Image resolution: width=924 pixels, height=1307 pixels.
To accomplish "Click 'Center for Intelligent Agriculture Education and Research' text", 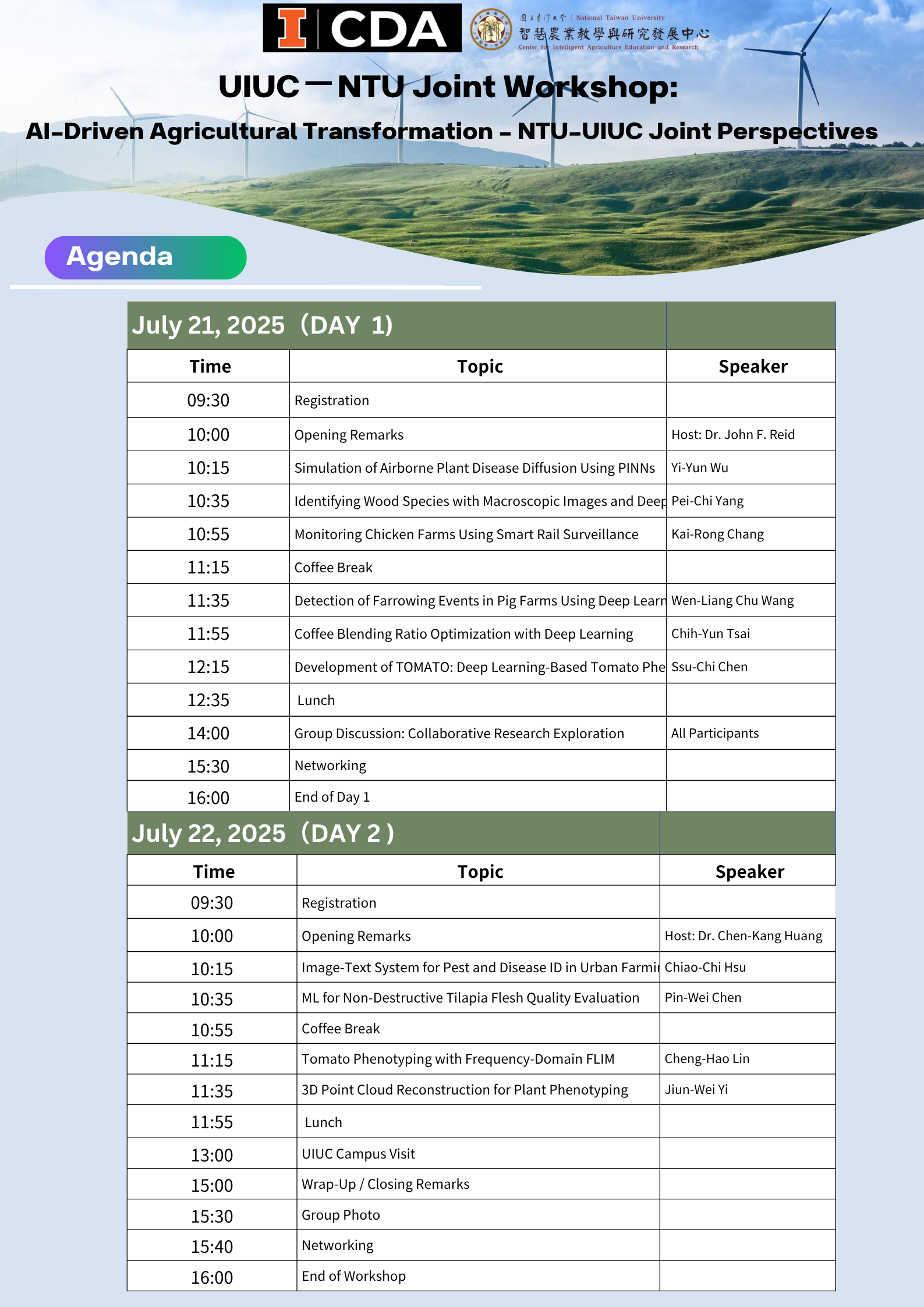I will pyautogui.click(x=608, y=47).
